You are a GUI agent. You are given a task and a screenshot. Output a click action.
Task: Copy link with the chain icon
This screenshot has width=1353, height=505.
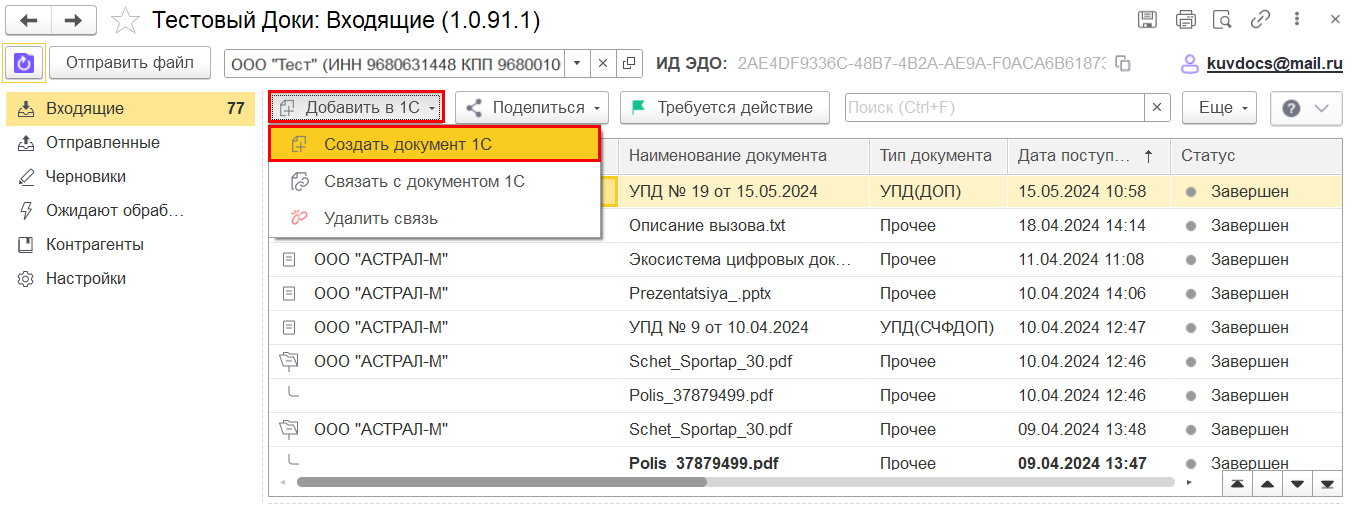coord(1260,19)
